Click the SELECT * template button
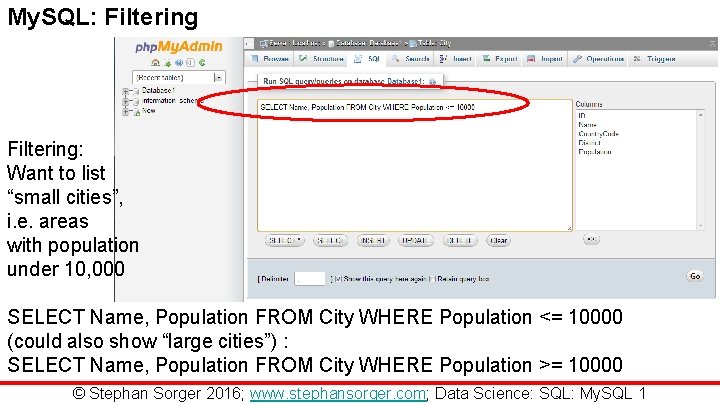The height and width of the screenshot is (405, 720). tap(285, 241)
